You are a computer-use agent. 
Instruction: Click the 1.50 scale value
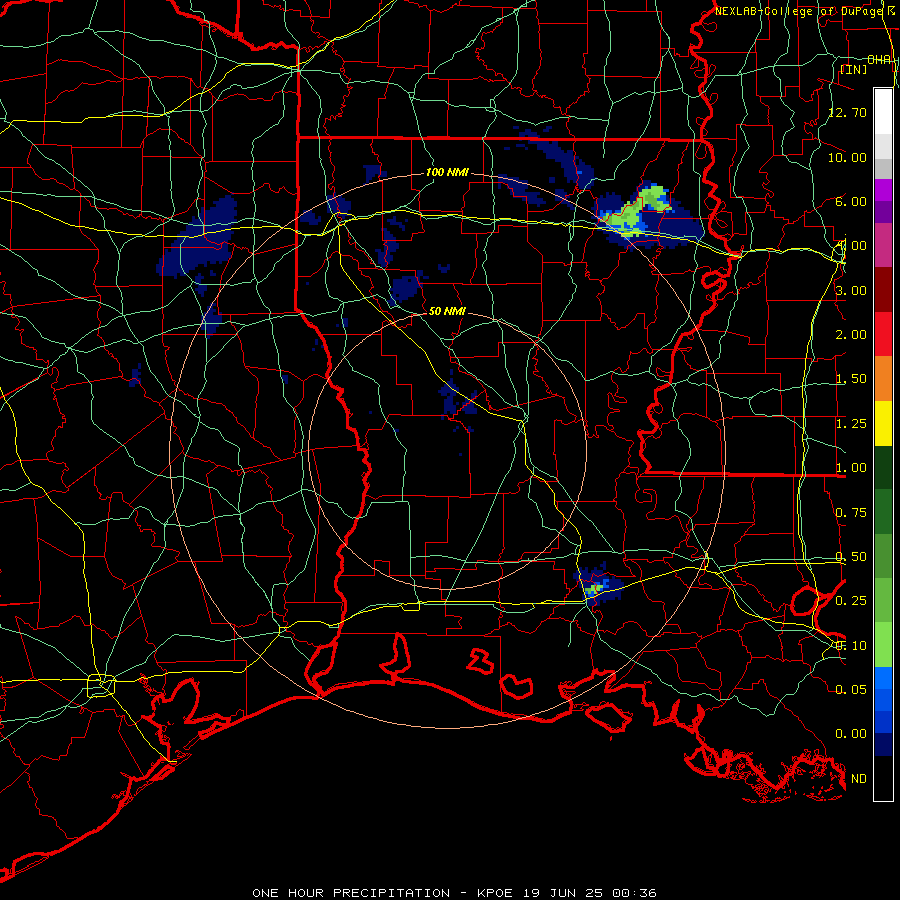[851, 379]
